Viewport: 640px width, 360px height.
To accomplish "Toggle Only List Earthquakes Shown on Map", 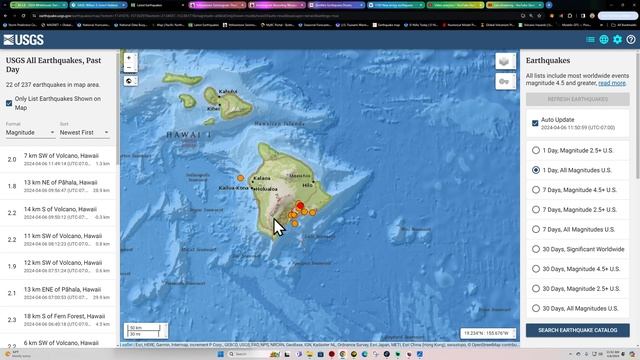I will coord(9,103).
